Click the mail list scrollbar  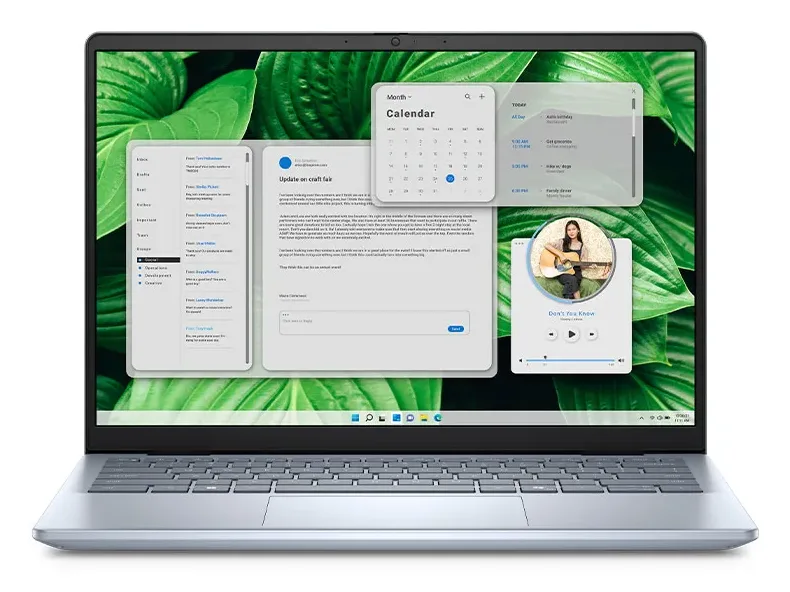[x=247, y=258]
